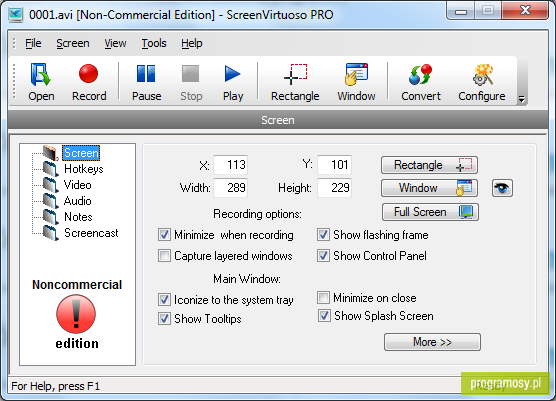Click the 'Main Window:' label
The height and width of the screenshot is (401, 556).
pyautogui.click(x=247, y=279)
